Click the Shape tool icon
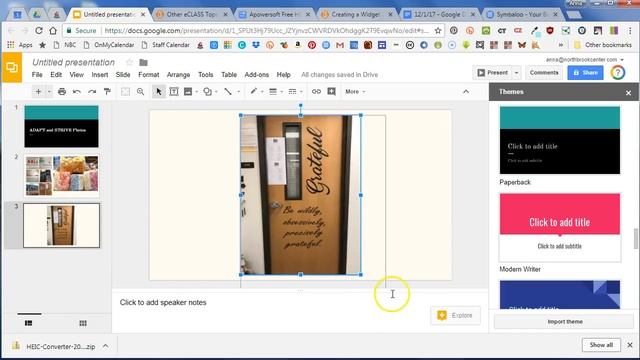The image size is (640, 360). pos(207,92)
